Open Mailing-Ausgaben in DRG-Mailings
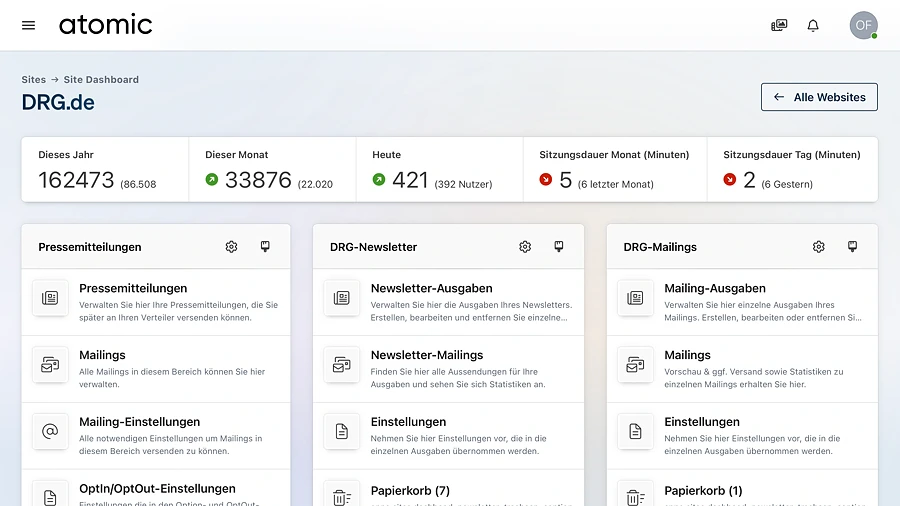Screen dimensions: 900x506 (742, 302)
